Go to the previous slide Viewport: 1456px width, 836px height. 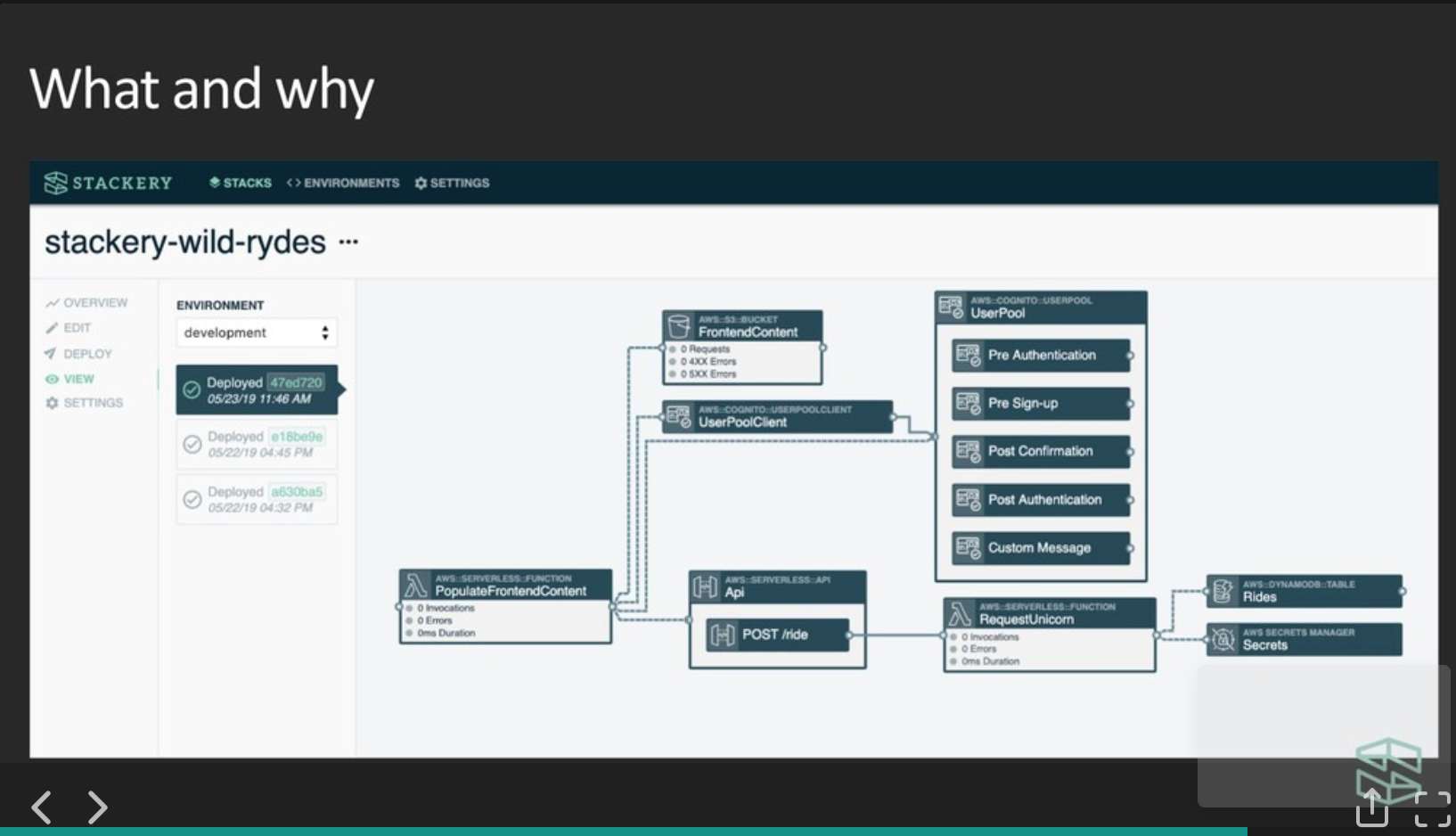(42, 807)
